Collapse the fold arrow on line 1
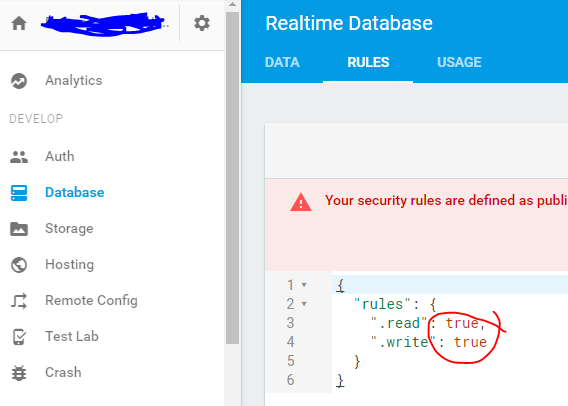This screenshot has width=568, height=406. 304,285
